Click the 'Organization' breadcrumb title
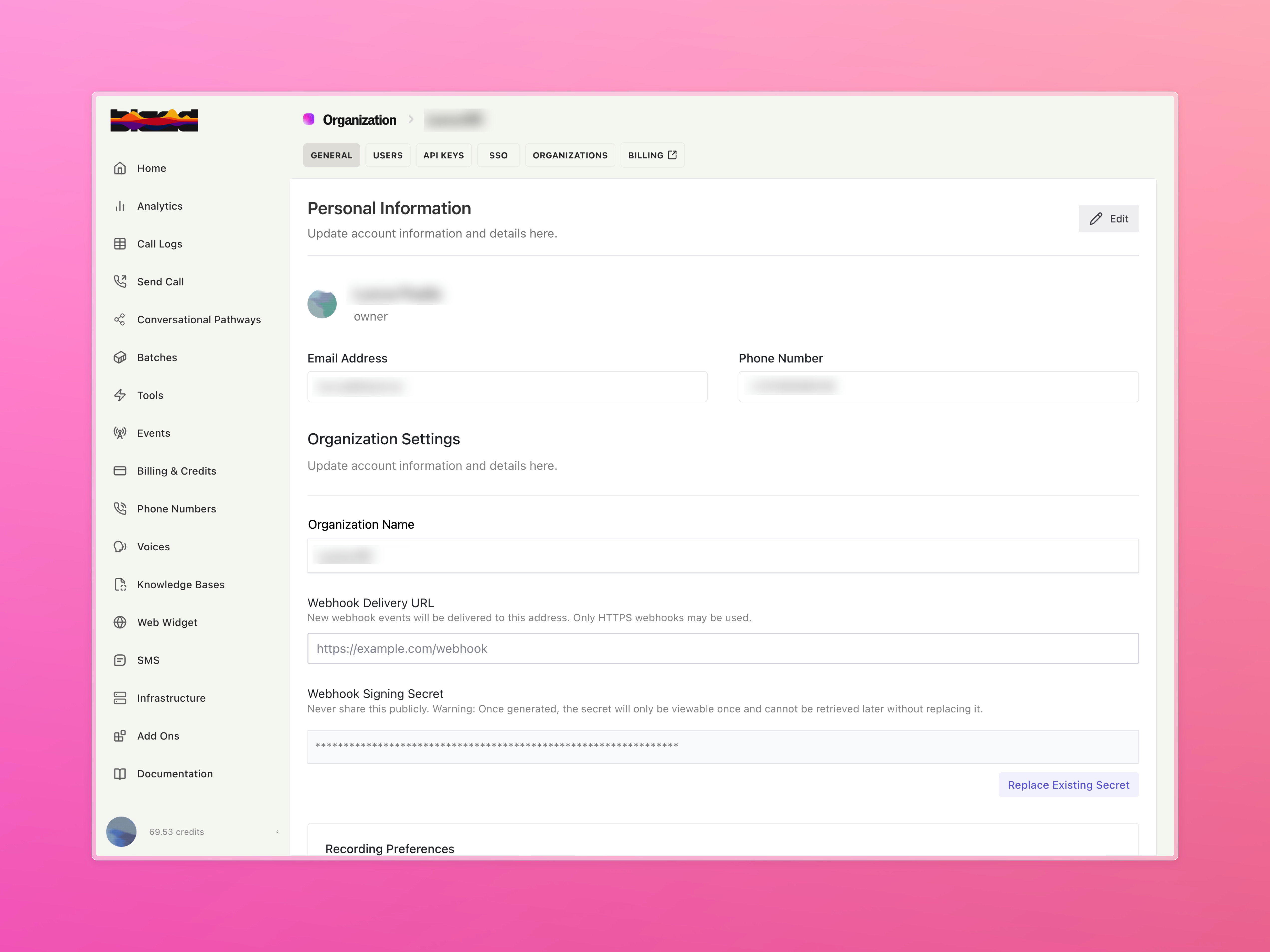The width and height of the screenshot is (1270, 952). click(359, 120)
